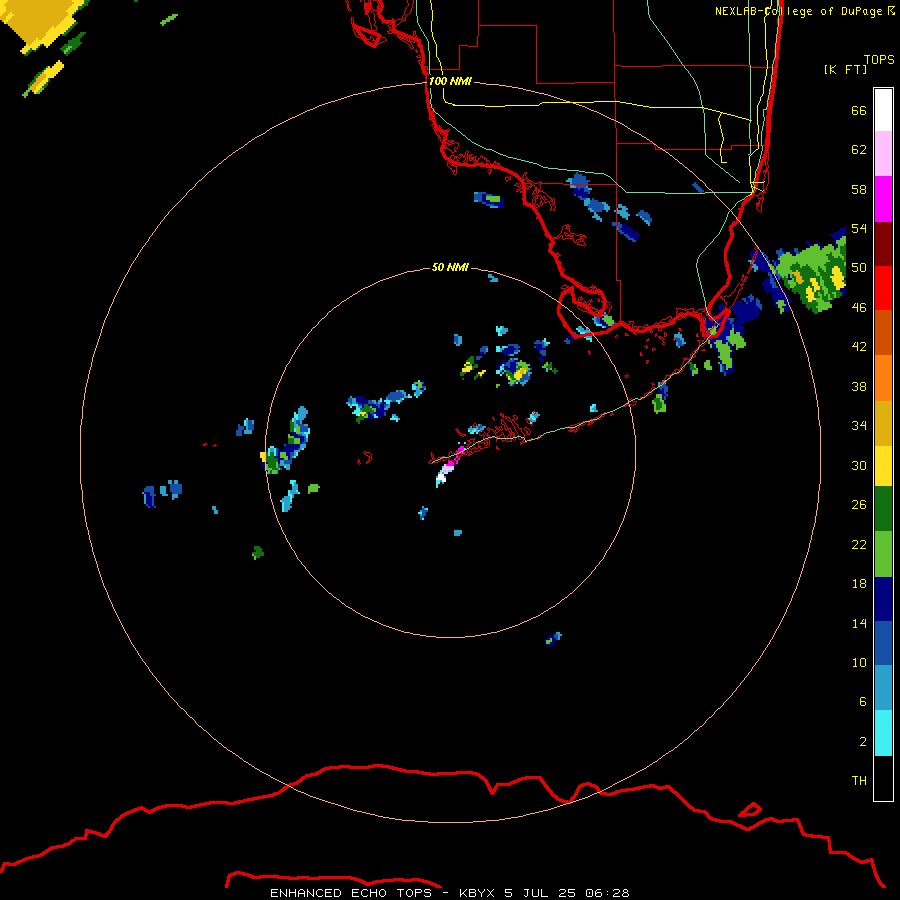Screen dimensions: 900x900
Task: Click the "34" legend value
Action: [x=859, y=426]
